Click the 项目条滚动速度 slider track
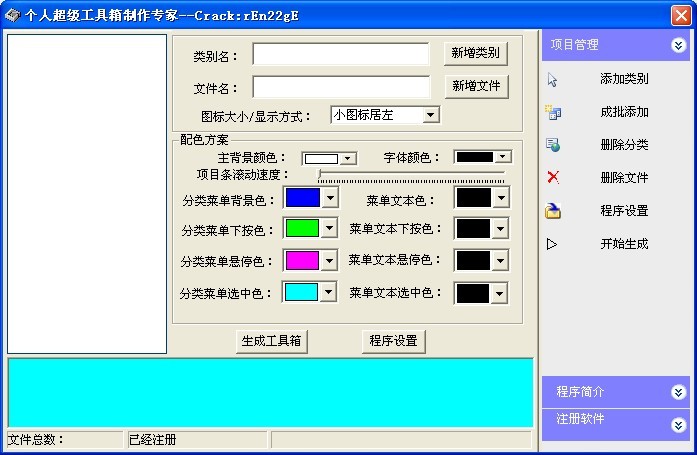This screenshot has height=455, width=697. [412, 176]
